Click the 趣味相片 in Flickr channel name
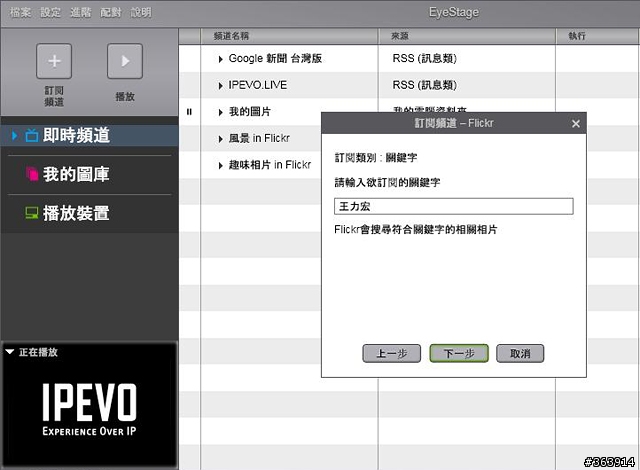 tap(270, 165)
